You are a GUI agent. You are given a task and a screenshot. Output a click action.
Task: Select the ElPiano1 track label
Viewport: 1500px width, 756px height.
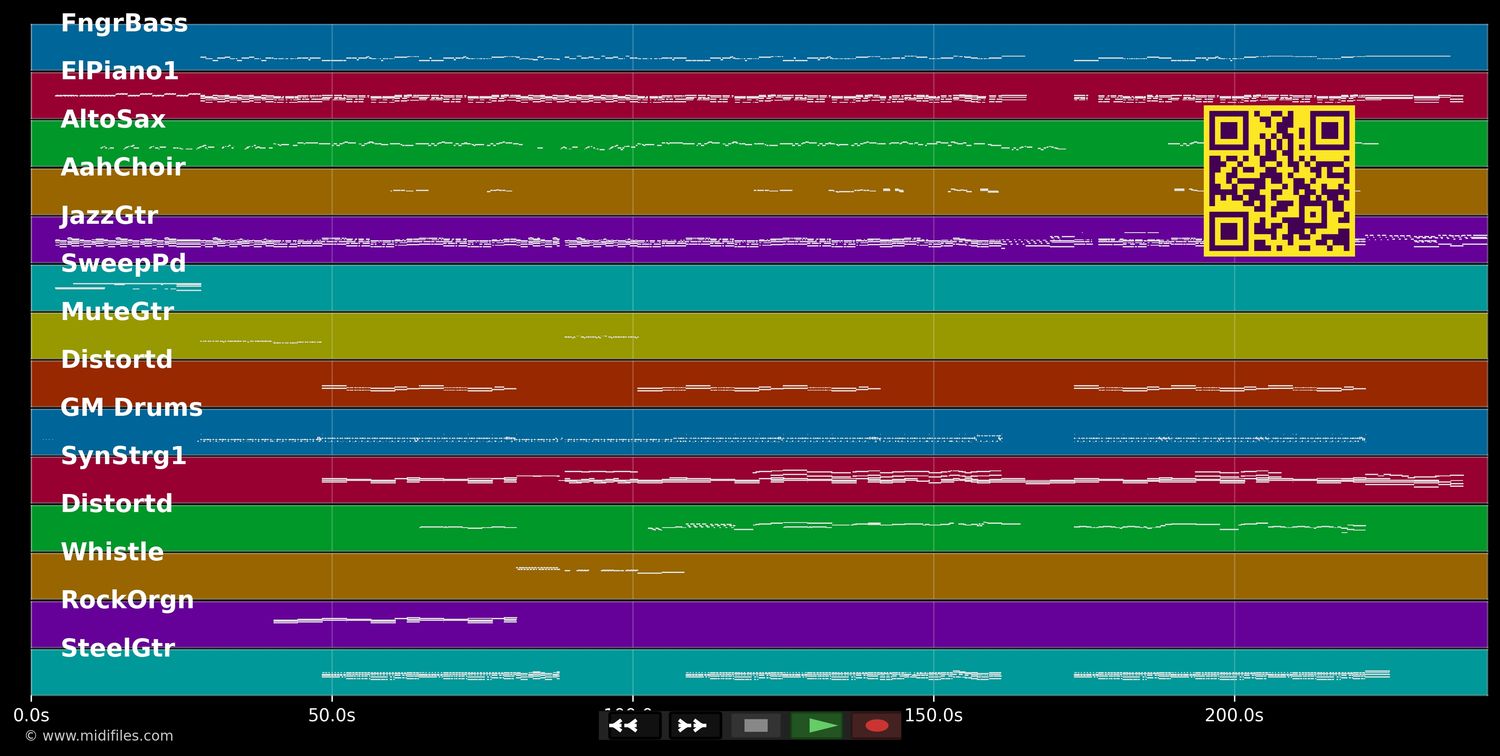click(x=119, y=72)
